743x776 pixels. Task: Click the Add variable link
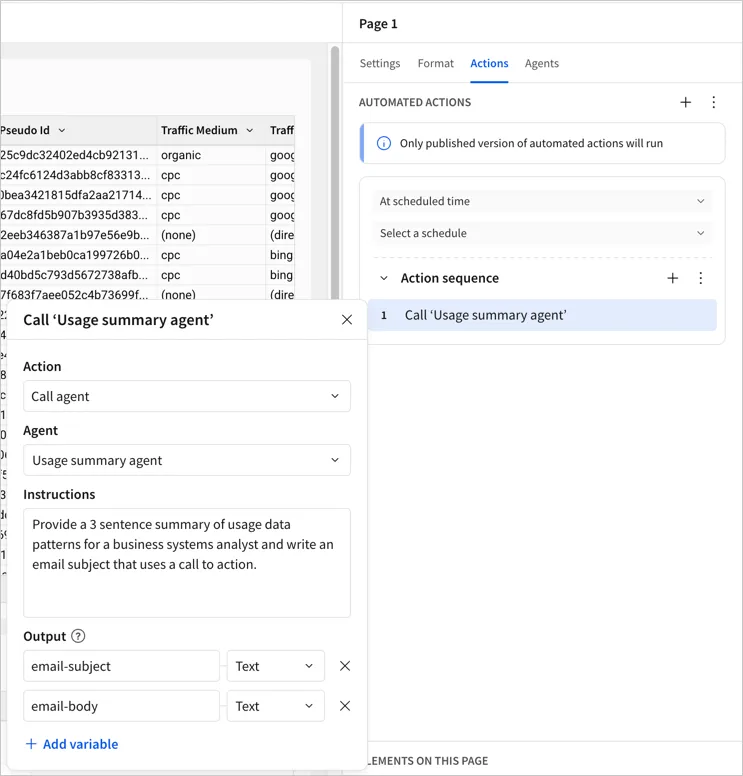click(x=72, y=744)
